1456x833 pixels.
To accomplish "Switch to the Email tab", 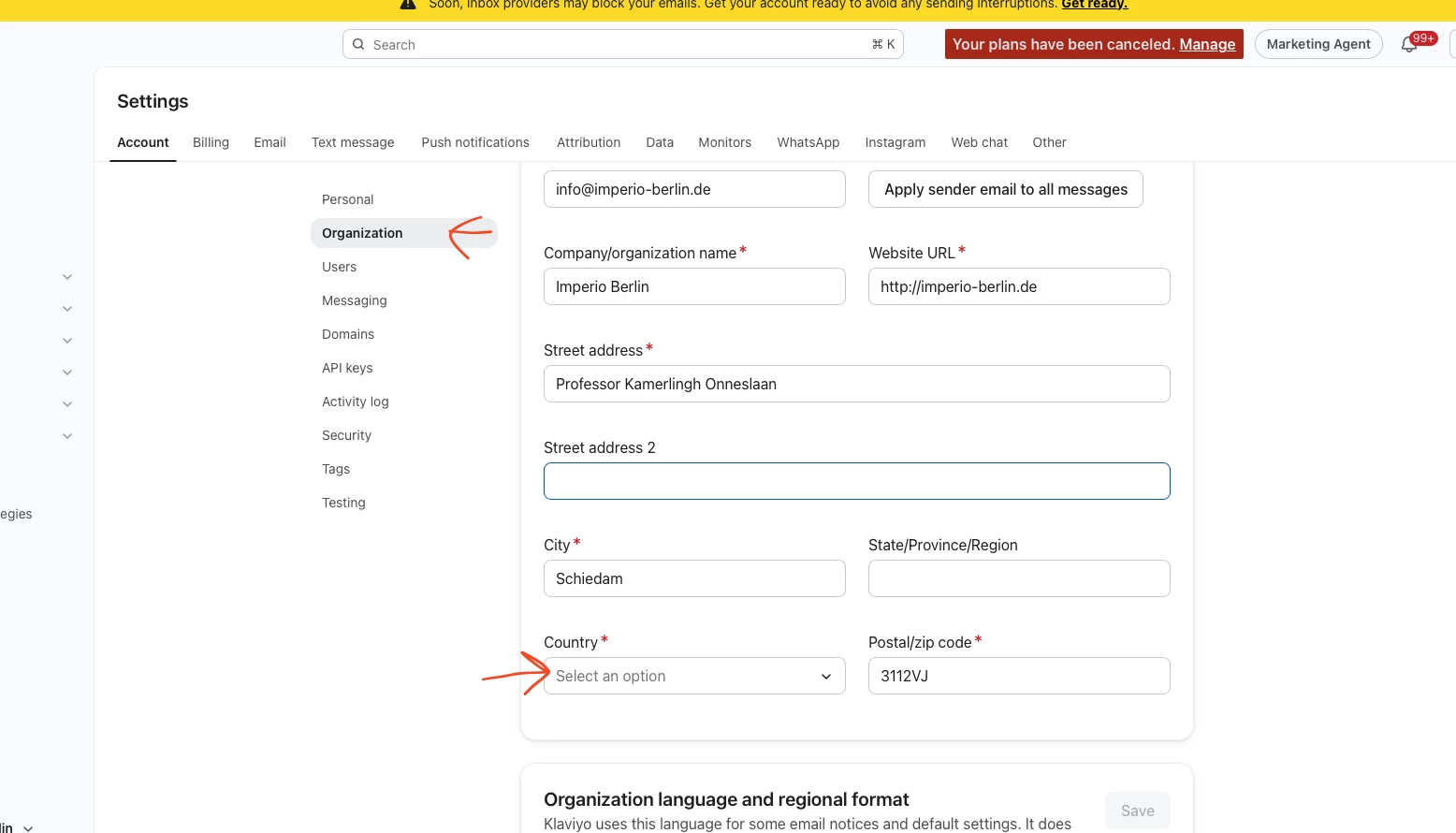I will (x=269, y=142).
